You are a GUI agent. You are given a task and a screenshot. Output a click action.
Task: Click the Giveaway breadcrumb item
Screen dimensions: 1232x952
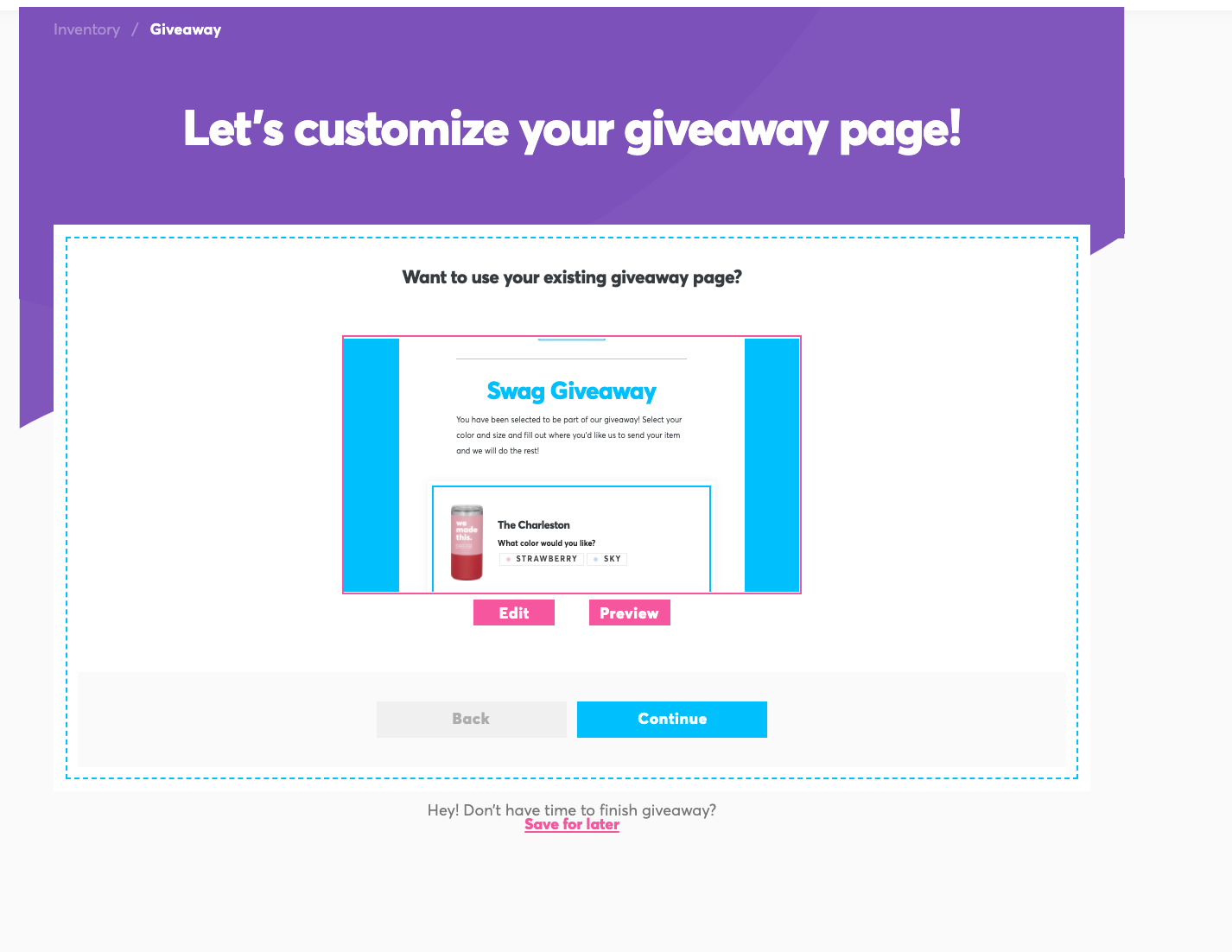coord(185,29)
